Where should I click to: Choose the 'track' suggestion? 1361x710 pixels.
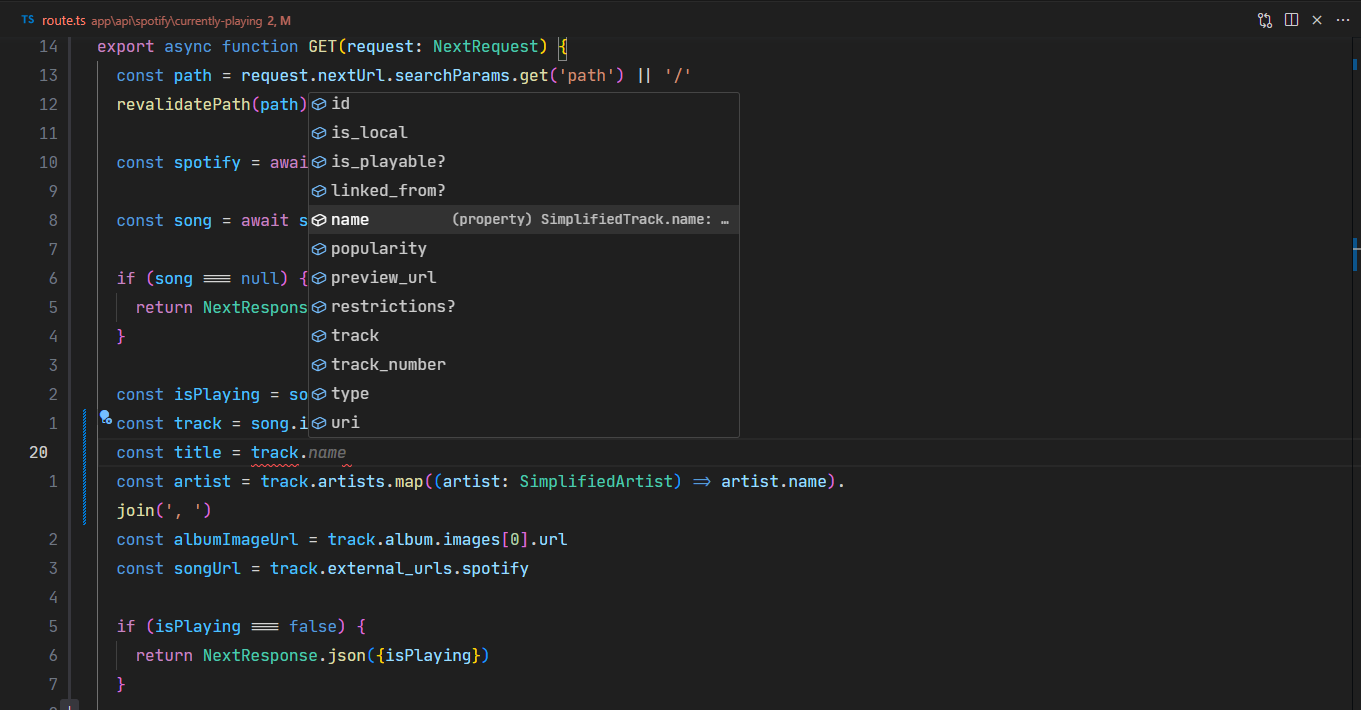[523, 336]
